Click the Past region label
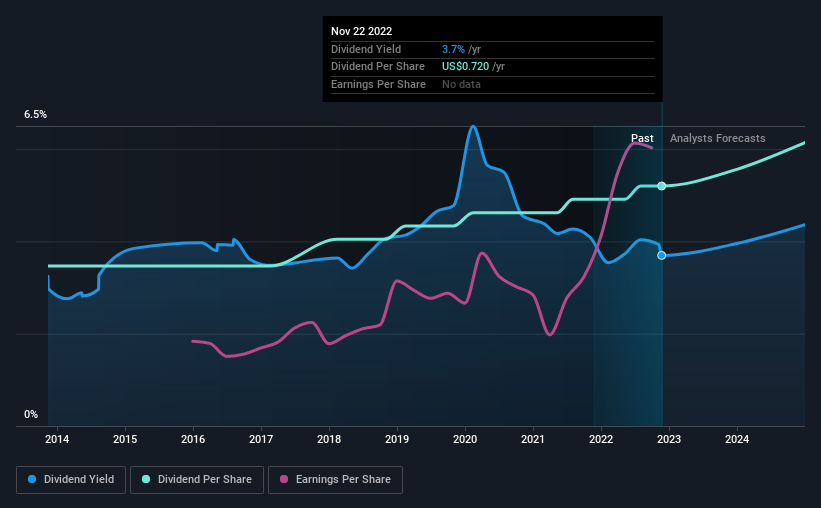Screen dimensions: 821x508 coord(642,138)
